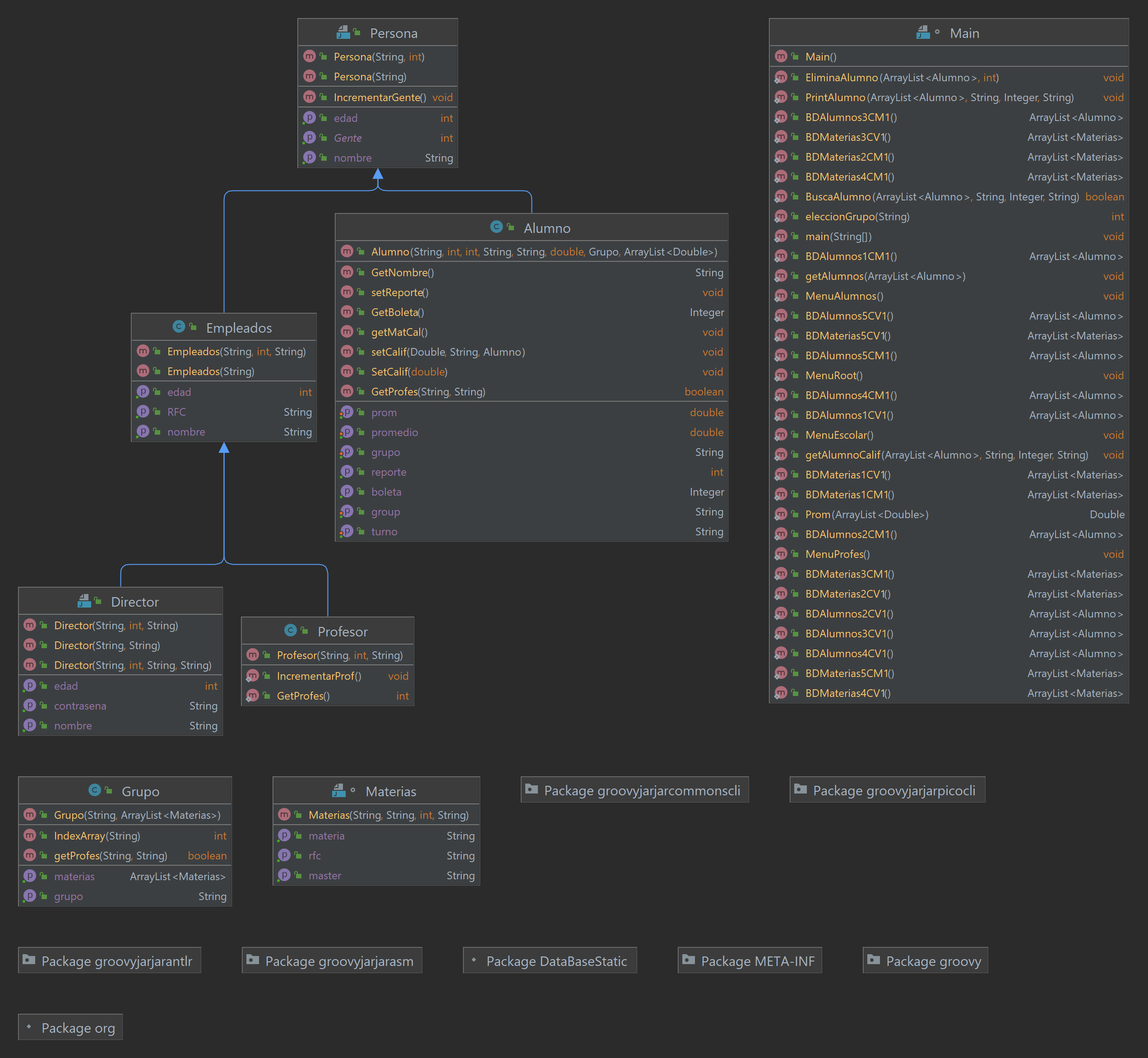Select the Empleados class title

tap(239, 328)
